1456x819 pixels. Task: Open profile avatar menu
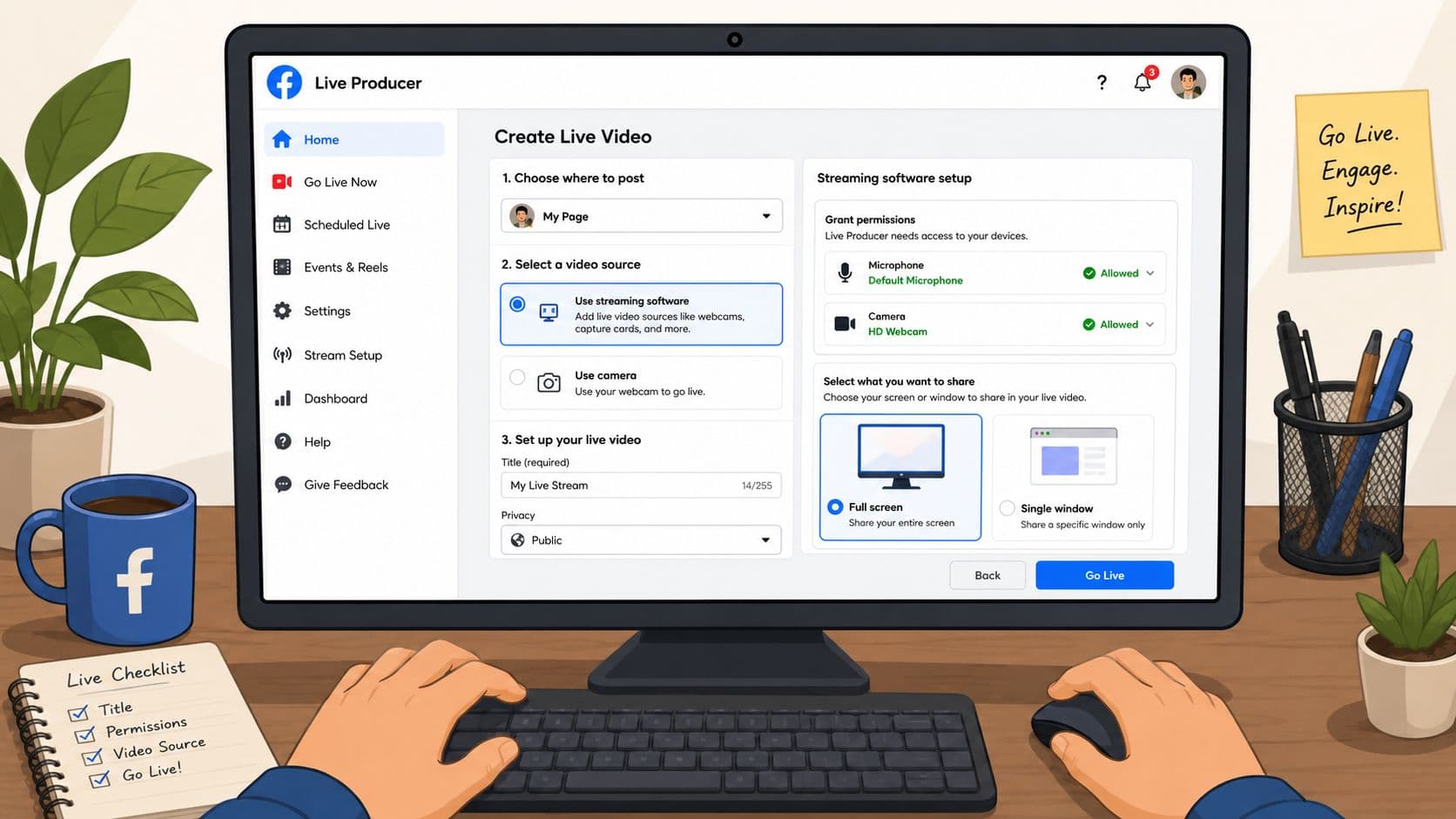point(1188,83)
